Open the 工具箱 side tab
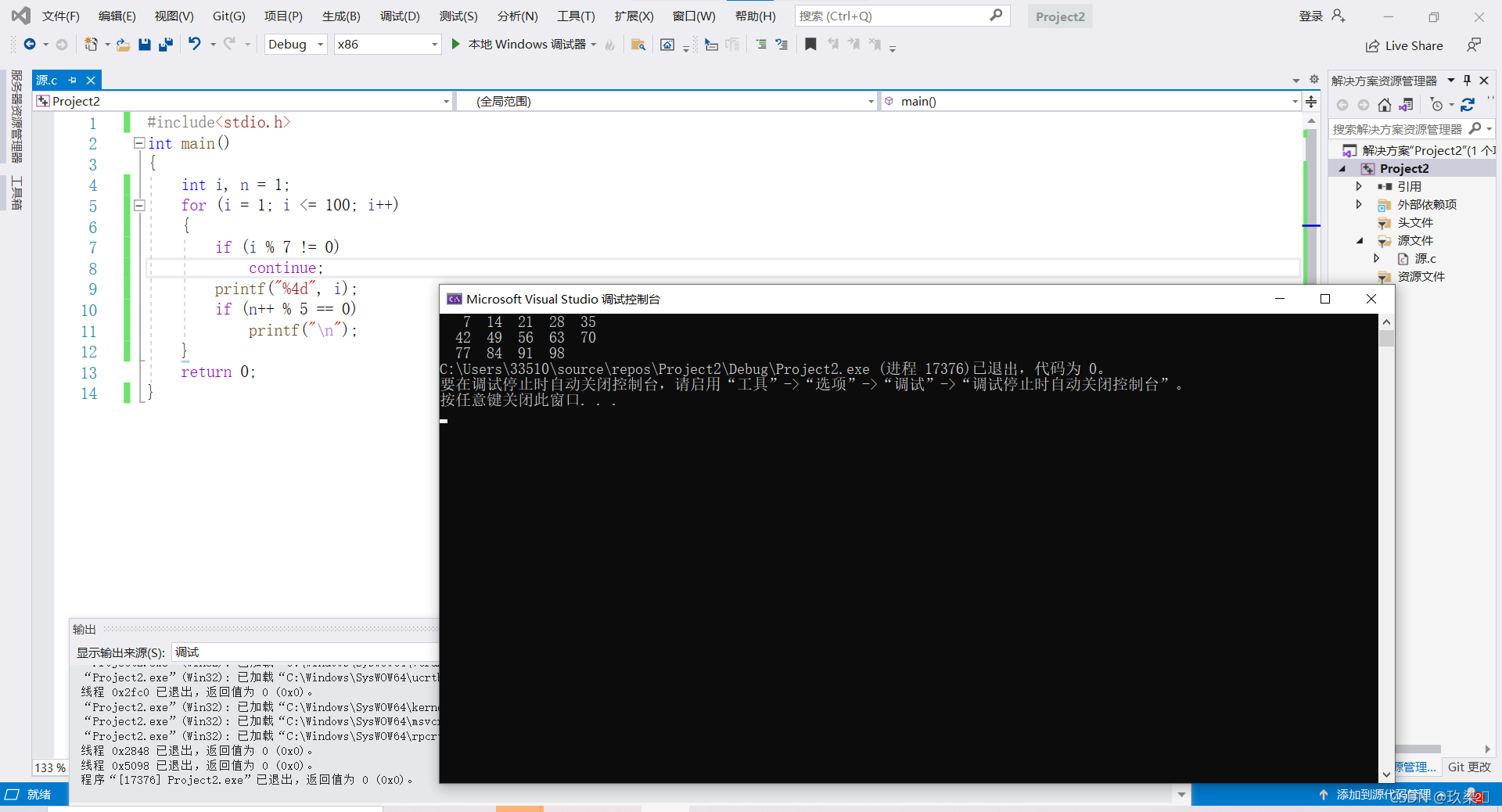Screen dimensions: 1502x812 (x=16, y=193)
